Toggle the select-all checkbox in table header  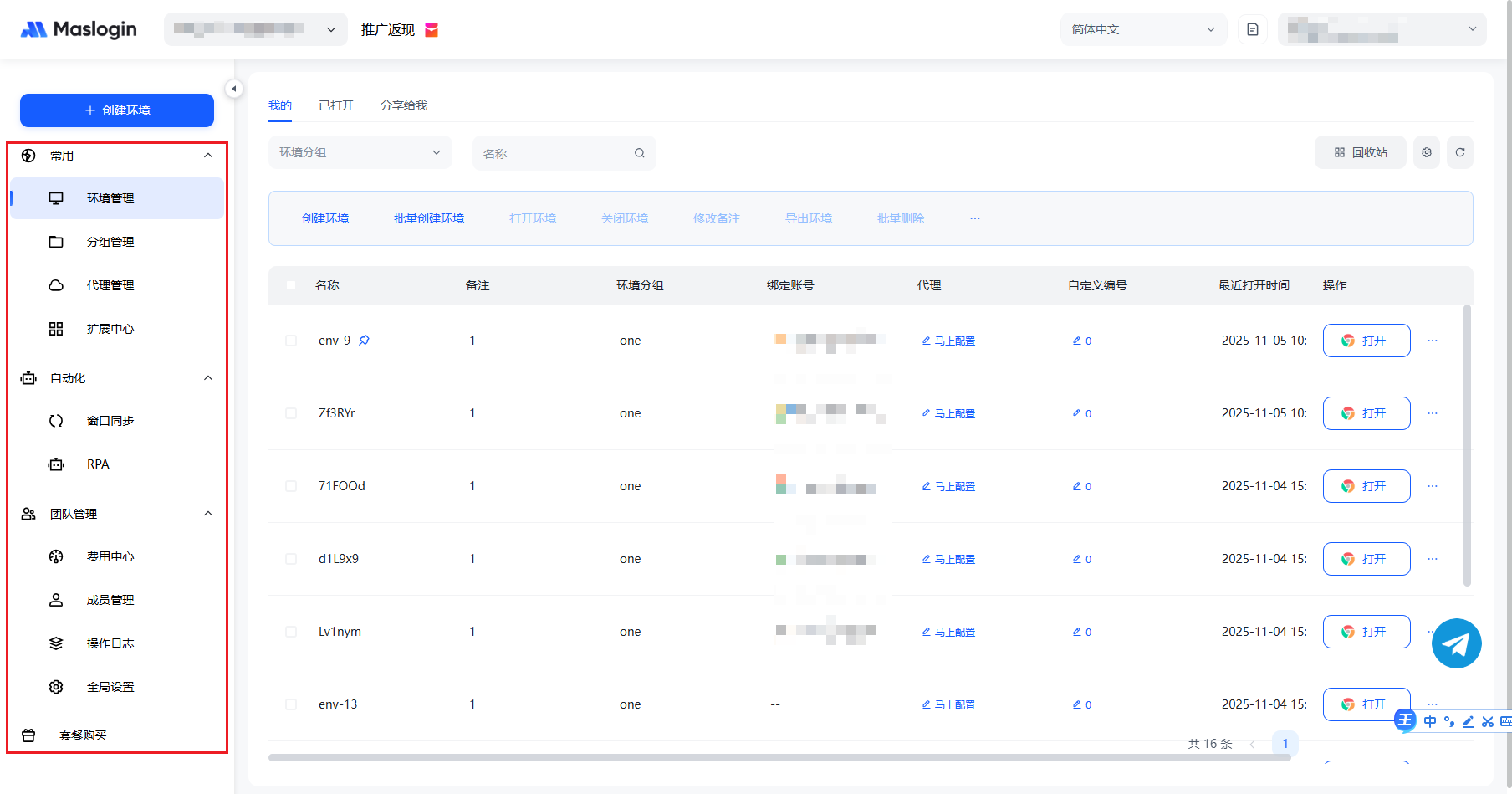tap(291, 285)
